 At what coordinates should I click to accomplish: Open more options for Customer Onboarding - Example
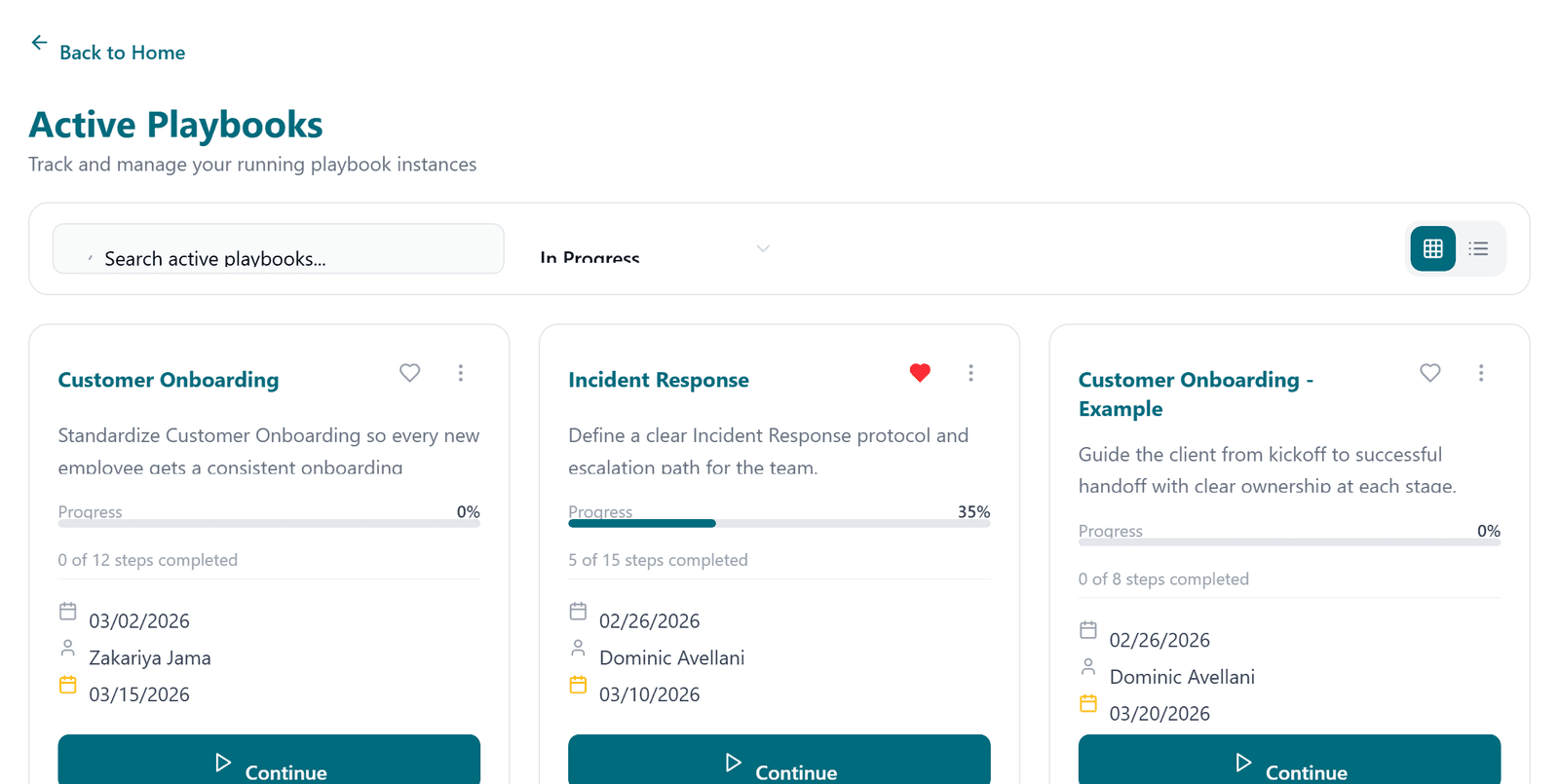tap(1481, 373)
